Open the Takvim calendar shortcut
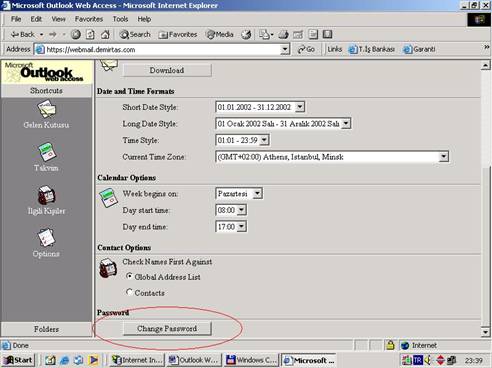 (46, 157)
